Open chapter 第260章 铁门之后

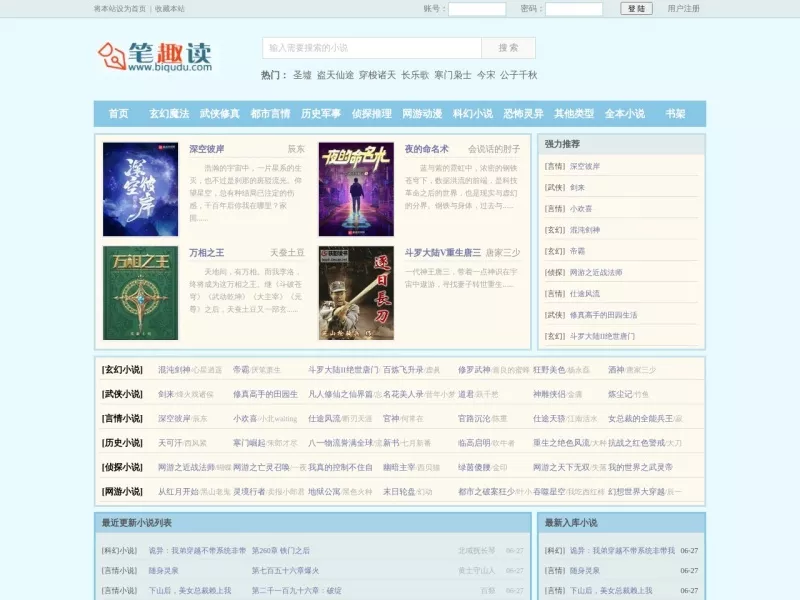click(281, 551)
